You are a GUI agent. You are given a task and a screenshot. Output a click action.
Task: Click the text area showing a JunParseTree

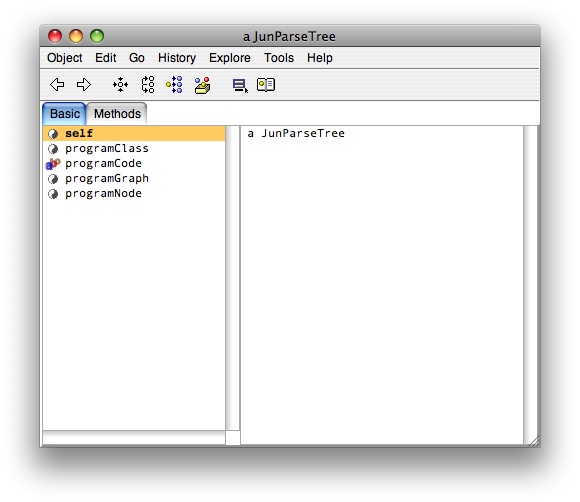point(382,285)
